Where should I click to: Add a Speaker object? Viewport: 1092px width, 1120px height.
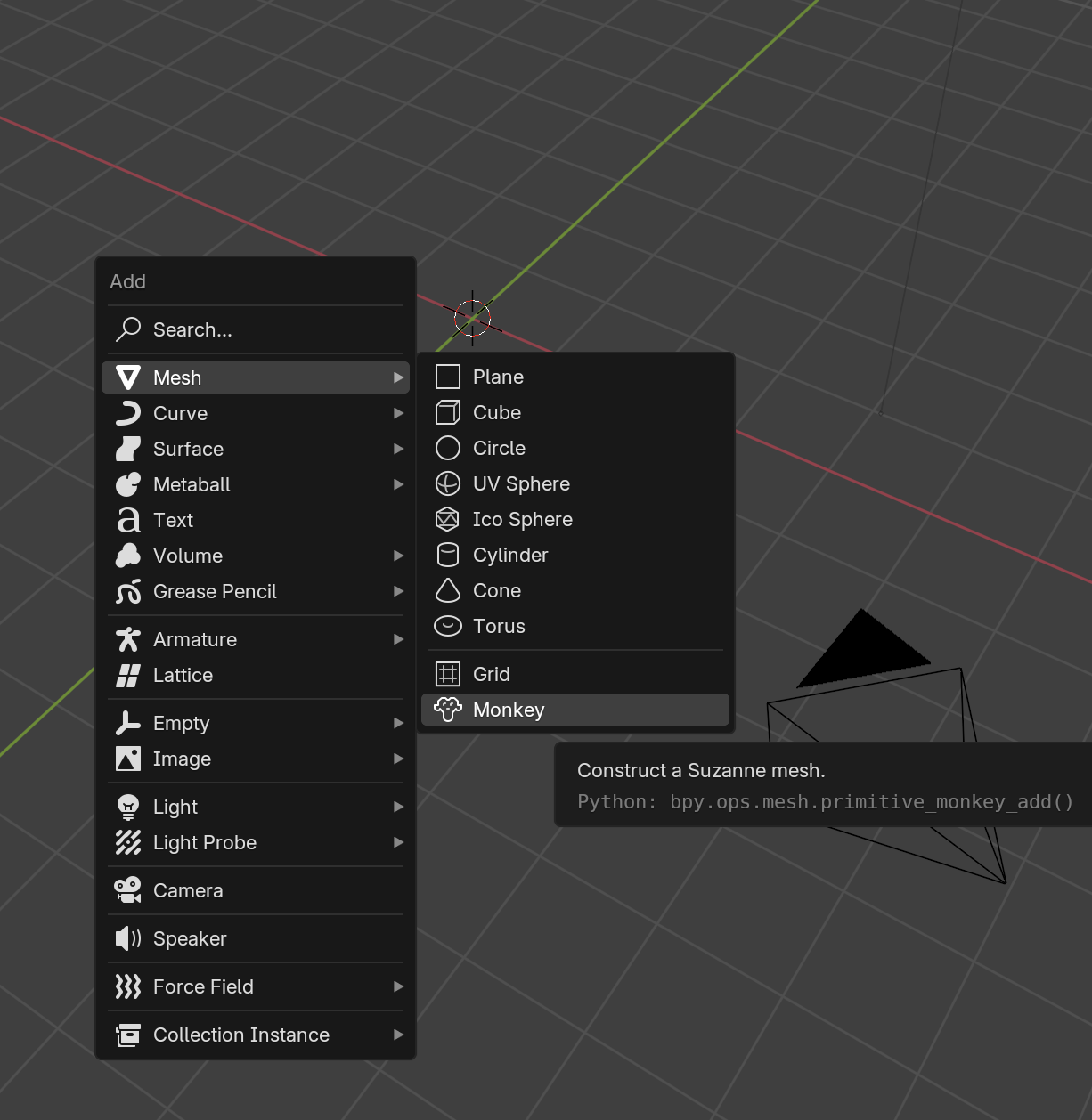(256, 938)
